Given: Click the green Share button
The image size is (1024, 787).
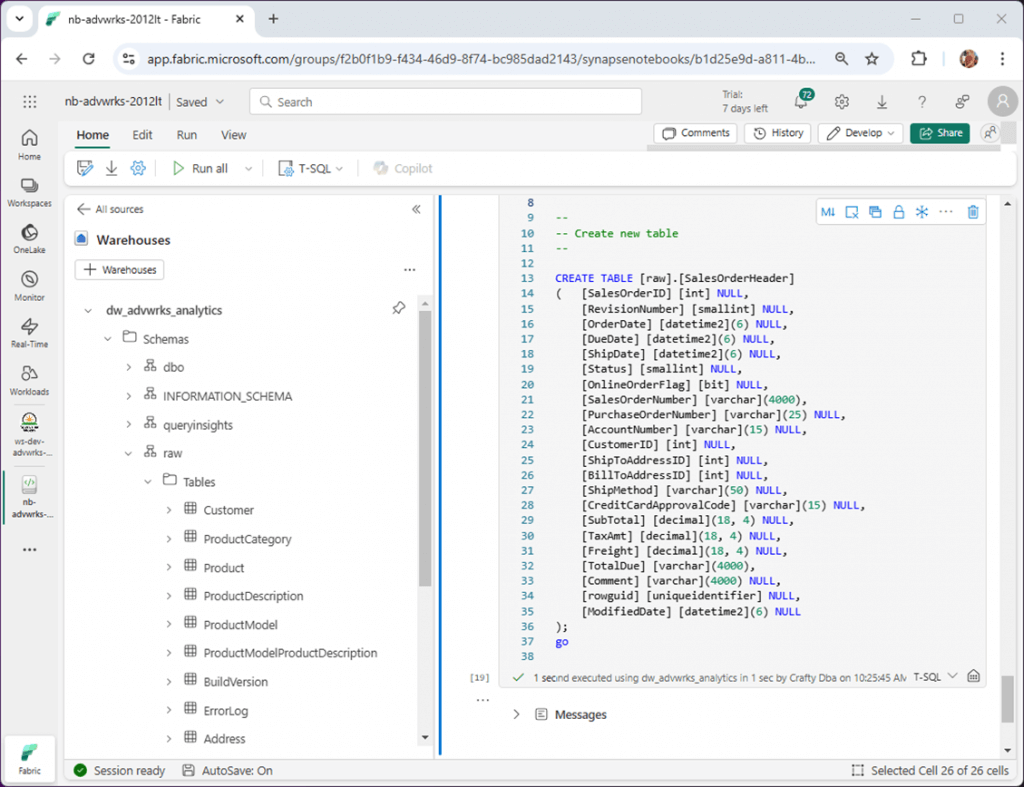Looking at the screenshot, I should point(938,132).
